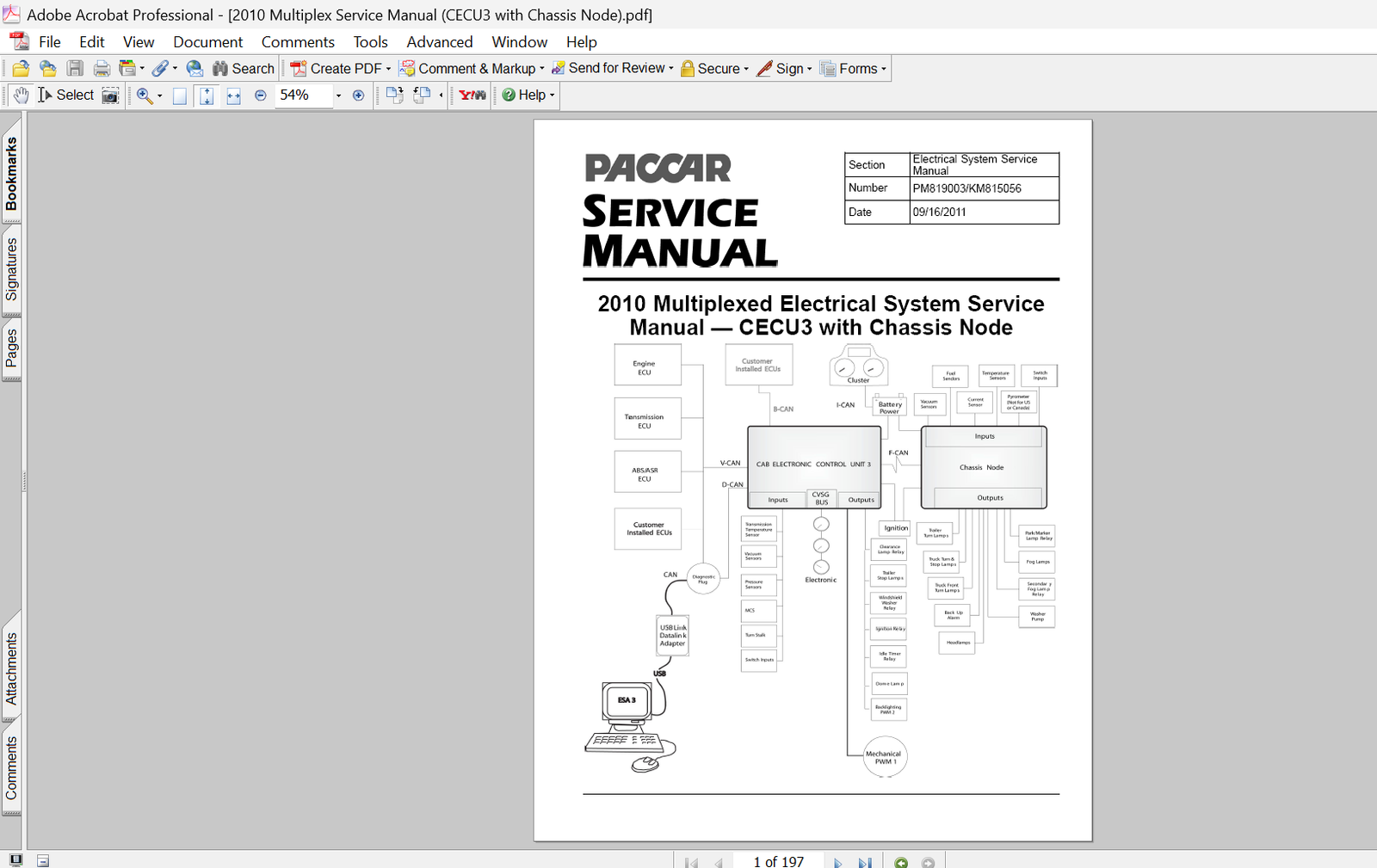Viewport: 1377px width, 868px height.
Task: Open the Tools menu
Action: click(370, 42)
